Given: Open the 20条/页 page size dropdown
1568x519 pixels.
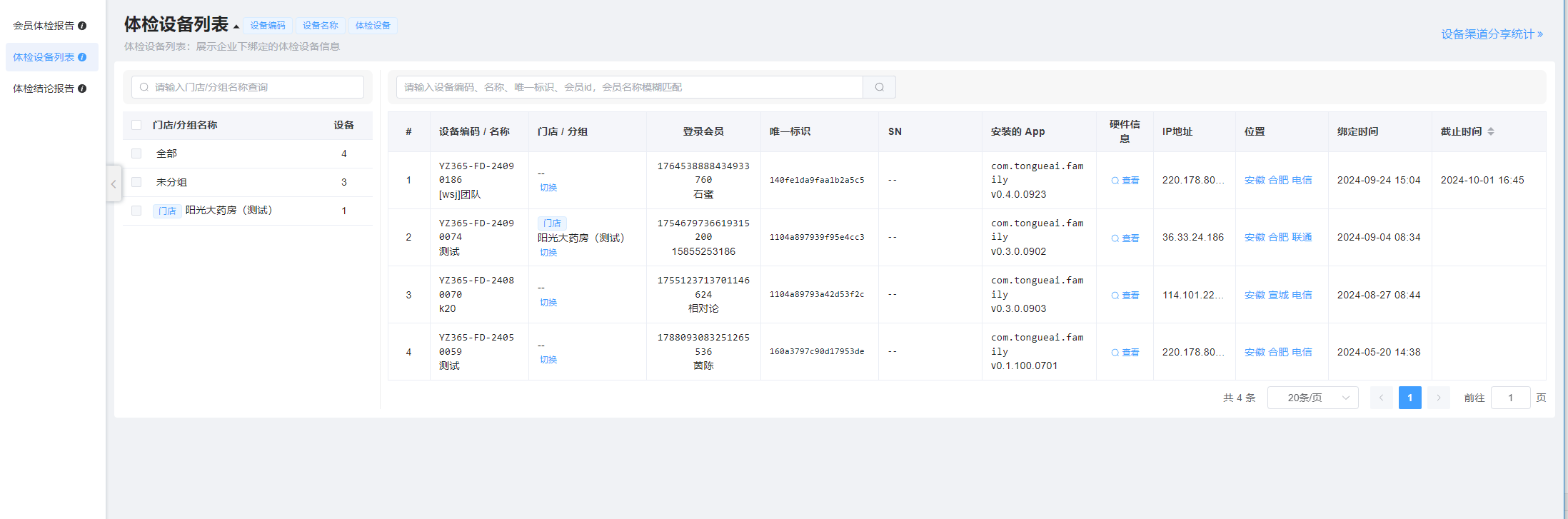Looking at the screenshot, I should (1312, 398).
